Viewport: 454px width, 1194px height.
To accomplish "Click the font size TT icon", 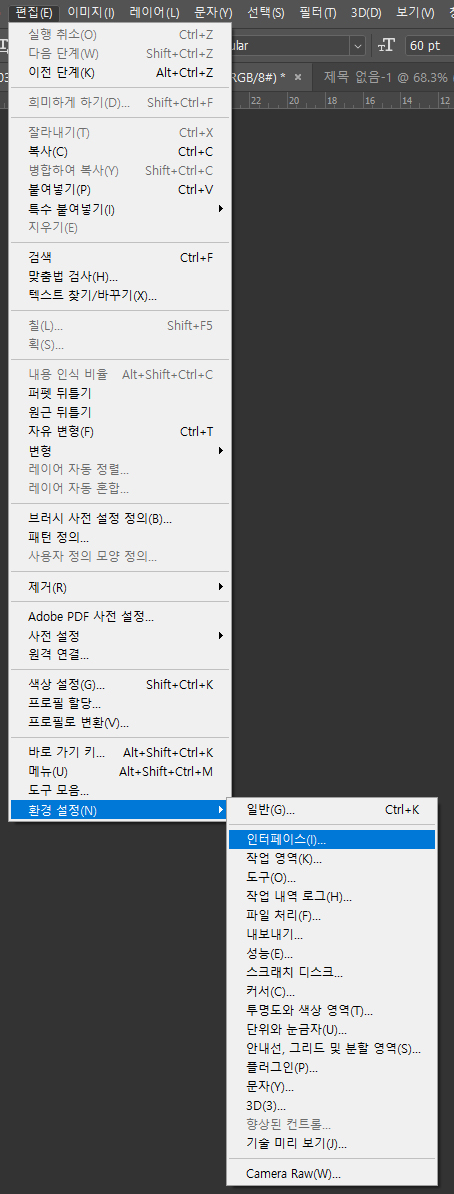I will [x=387, y=46].
